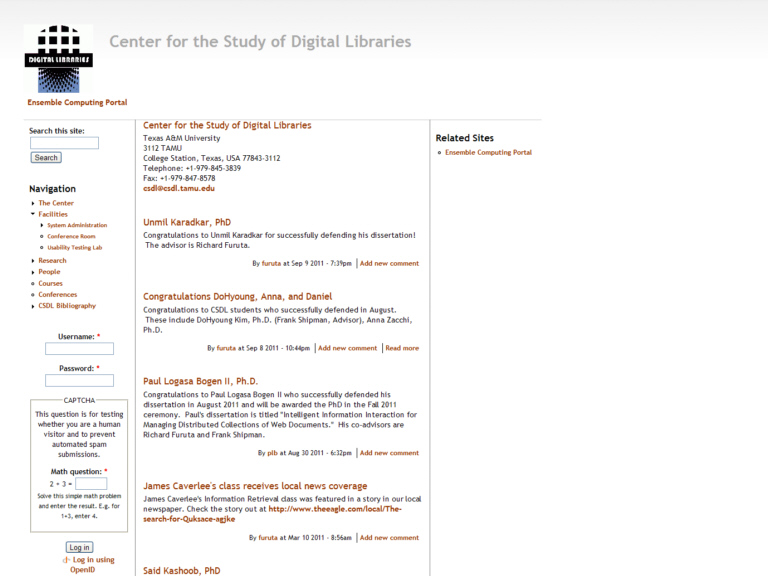Open theeagle.com story link
Screen dimensions: 768x576
[x=272, y=514]
